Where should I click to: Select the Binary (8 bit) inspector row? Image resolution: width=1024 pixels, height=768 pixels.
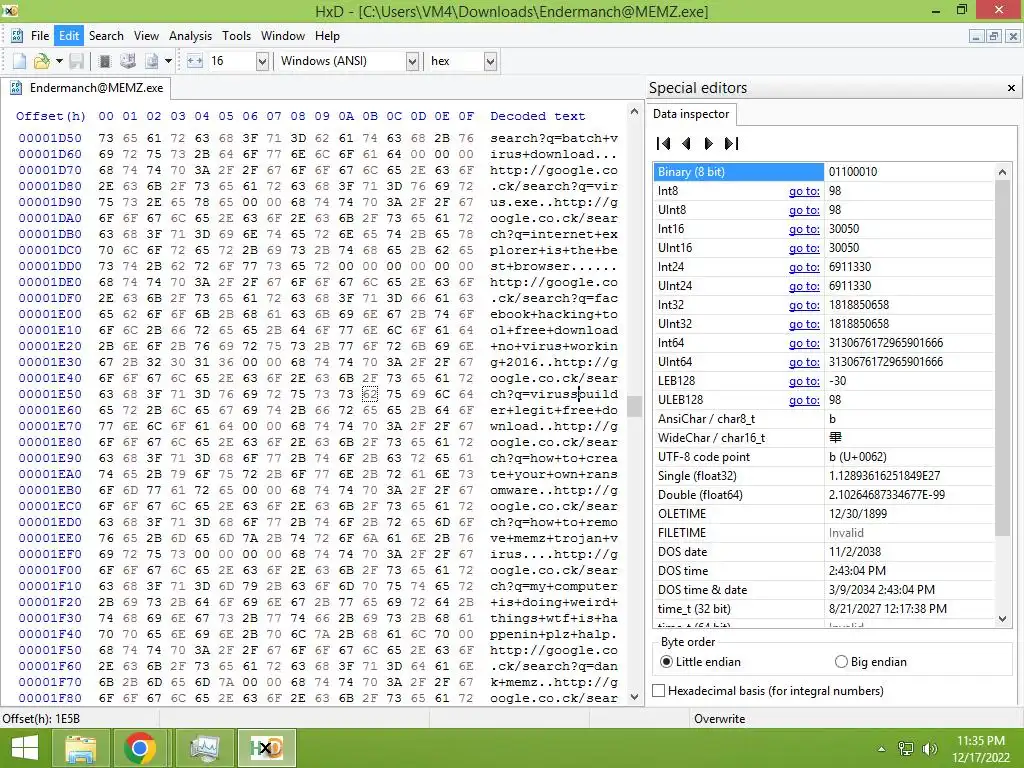[824, 172]
